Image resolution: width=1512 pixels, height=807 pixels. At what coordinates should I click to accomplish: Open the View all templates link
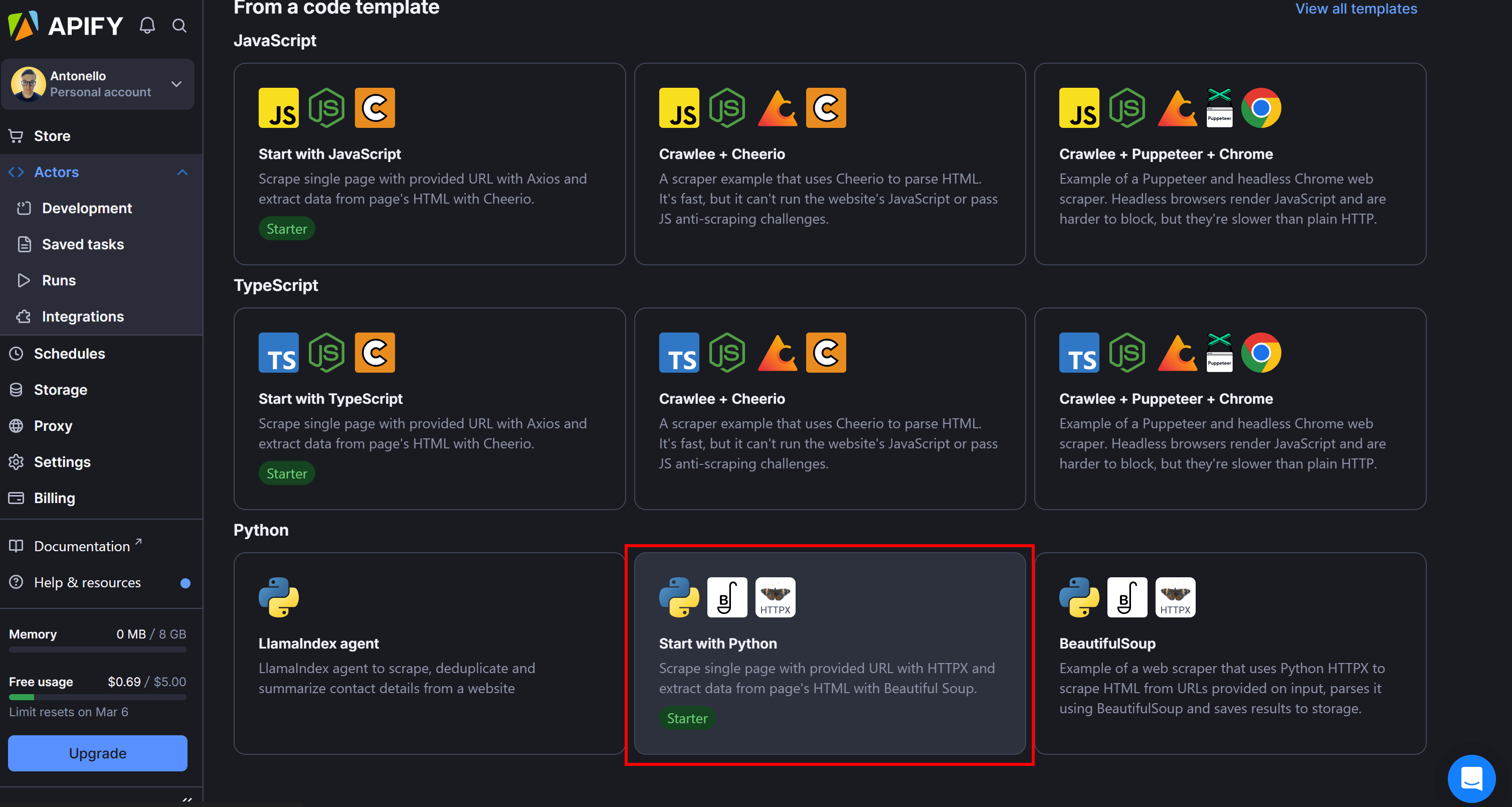point(1356,9)
